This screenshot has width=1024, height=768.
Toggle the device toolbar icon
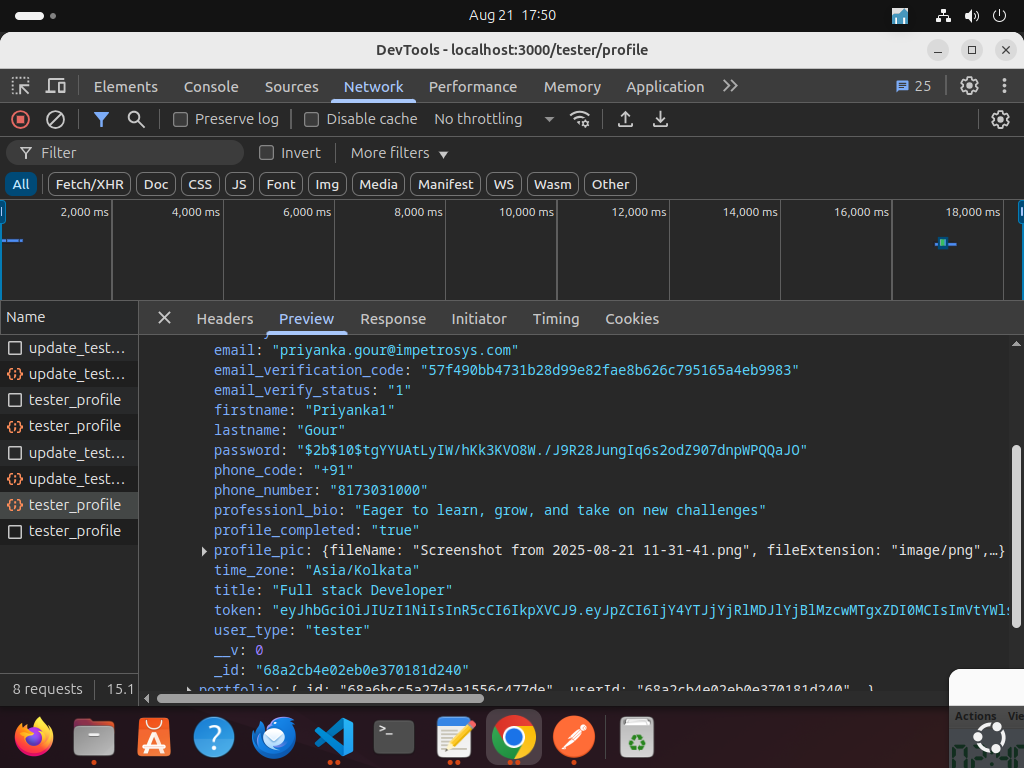(x=56, y=86)
